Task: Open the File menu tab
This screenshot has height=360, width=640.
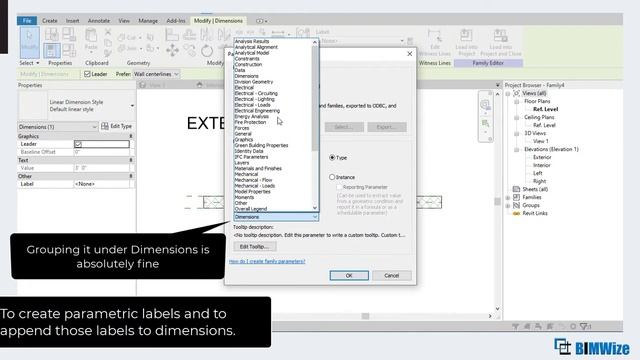Action: tap(27, 20)
